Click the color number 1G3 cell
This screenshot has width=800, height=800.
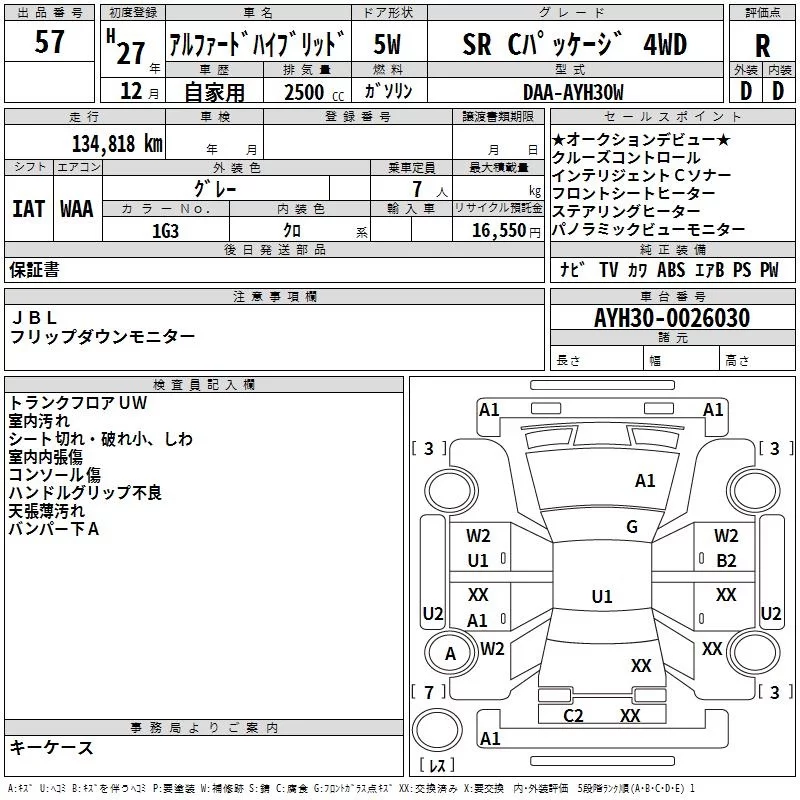coord(165,230)
